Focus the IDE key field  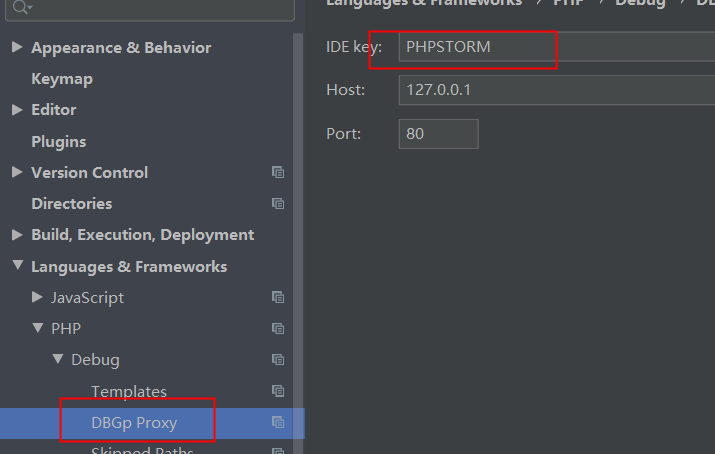tap(550, 47)
